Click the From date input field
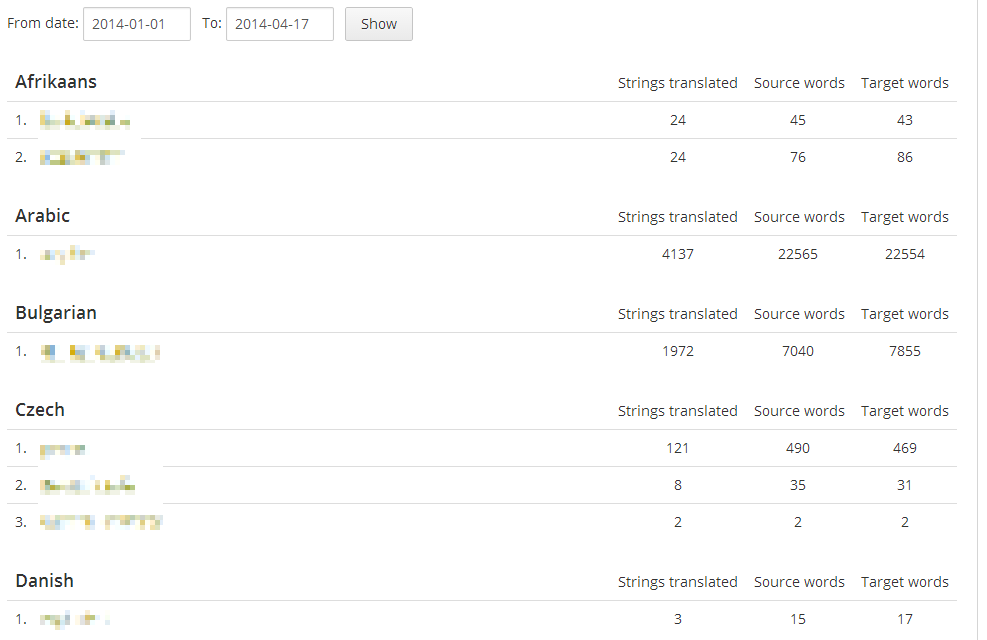Image resolution: width=987 pixels, height=640 pixels. point(137,24)
